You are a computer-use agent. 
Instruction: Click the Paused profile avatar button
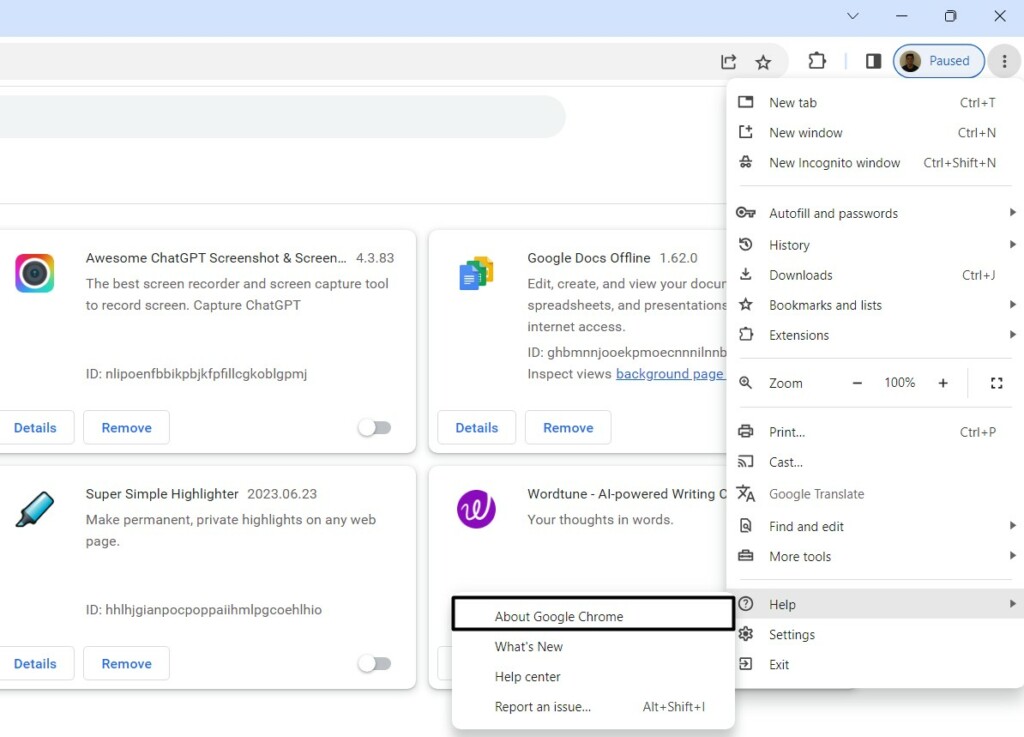coord(938,61)
